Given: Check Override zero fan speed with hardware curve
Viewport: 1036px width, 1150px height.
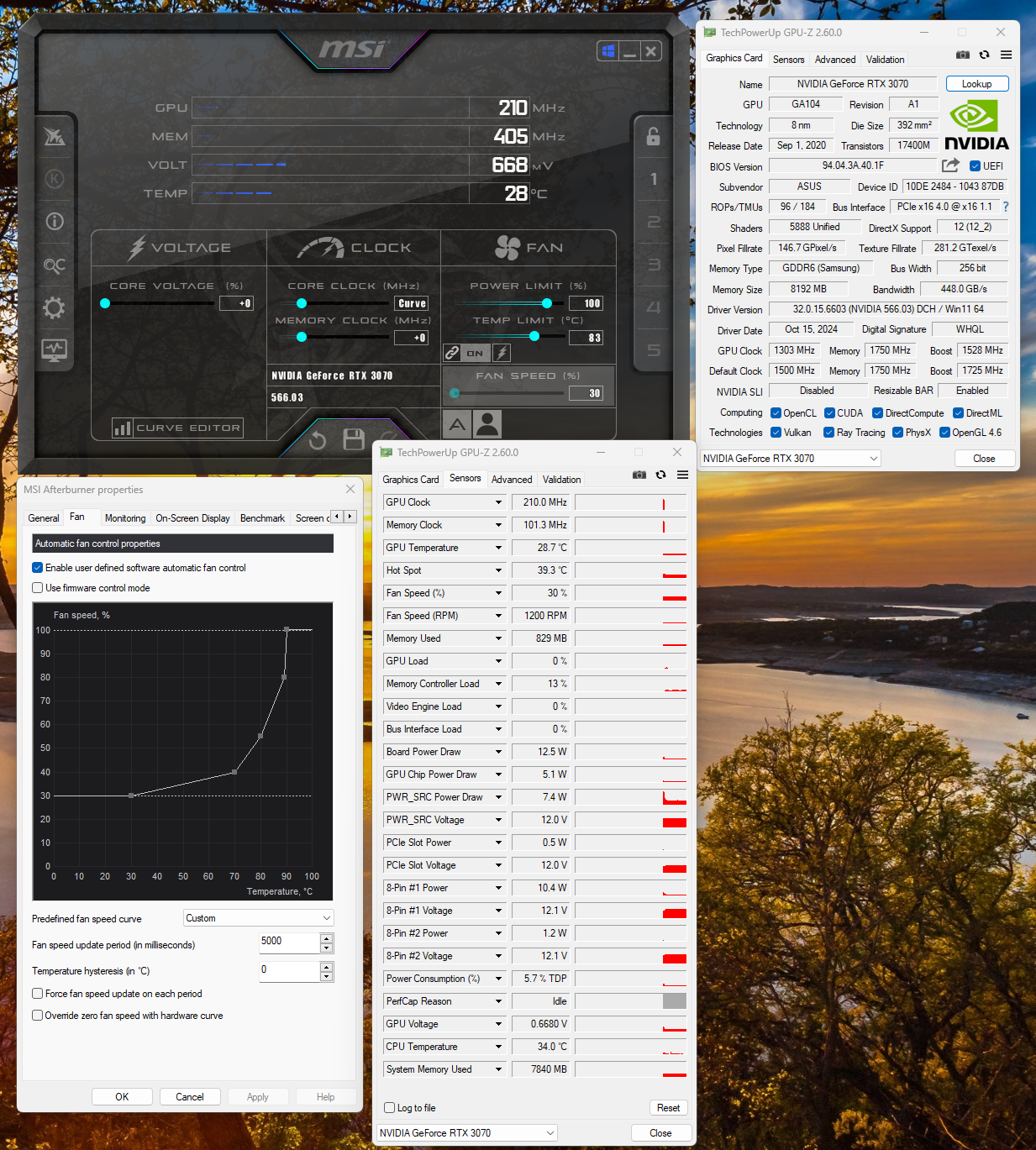Looking at the screenshot, I should point(38,1016).
